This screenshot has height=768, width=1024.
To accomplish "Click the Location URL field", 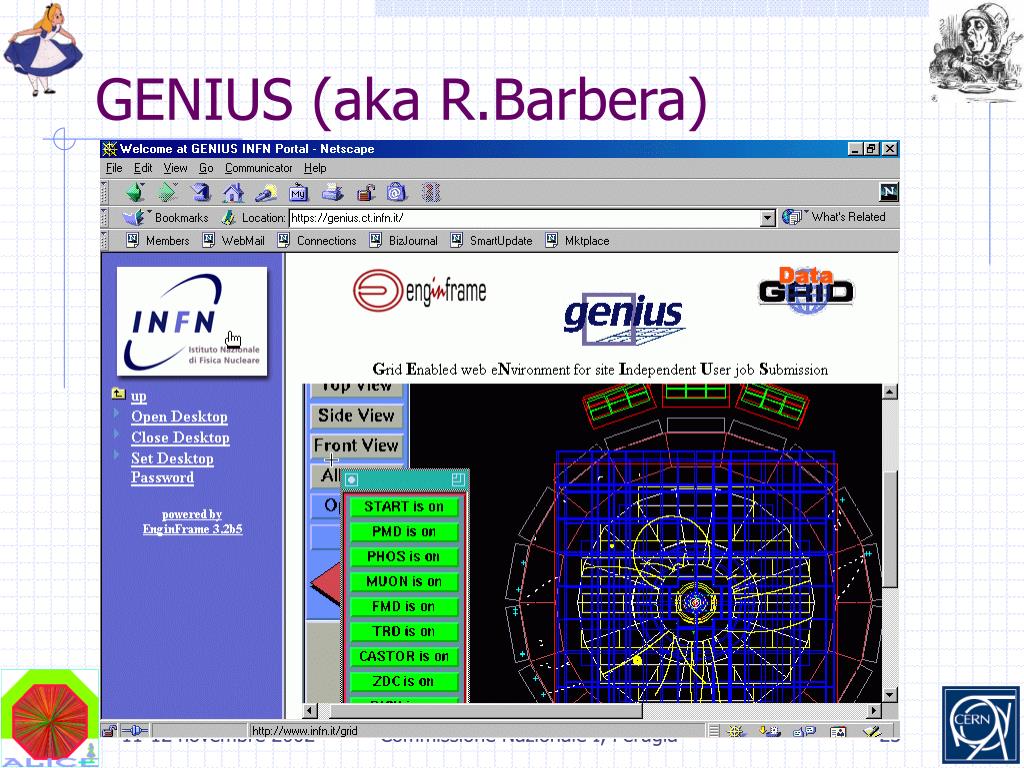I will click(524, 217).
